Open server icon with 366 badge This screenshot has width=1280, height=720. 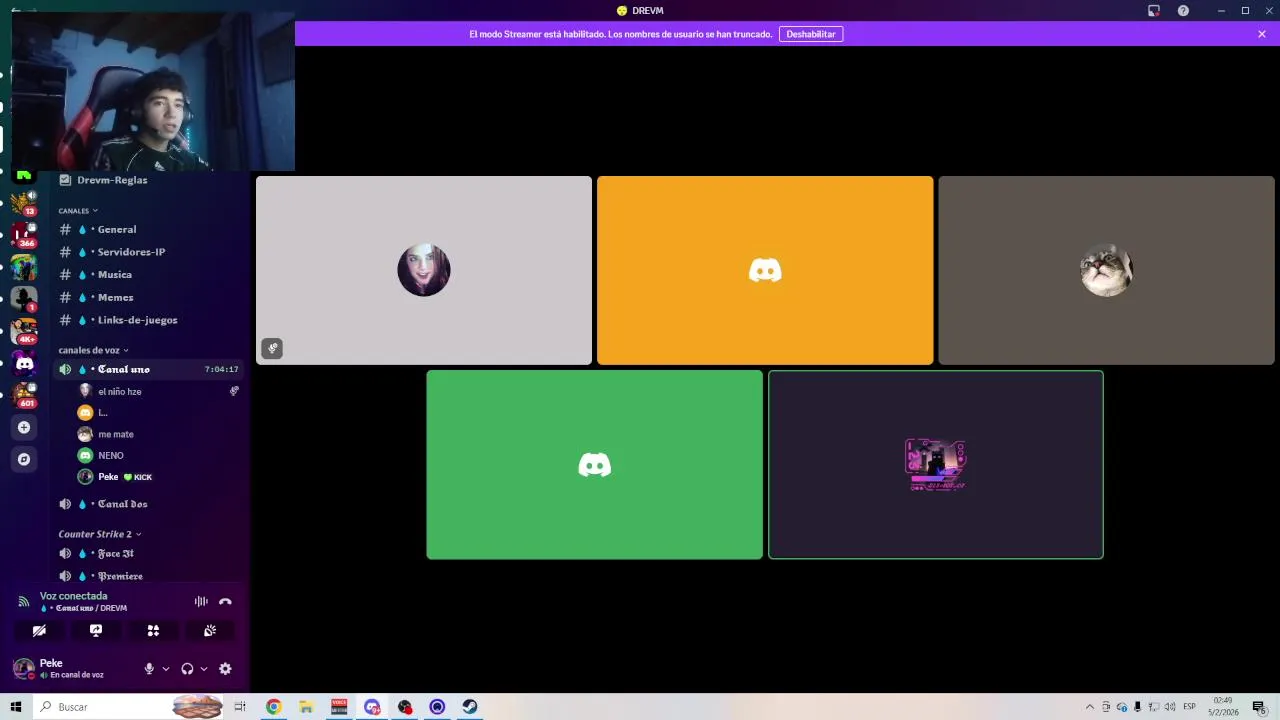[x=23, y=236]
